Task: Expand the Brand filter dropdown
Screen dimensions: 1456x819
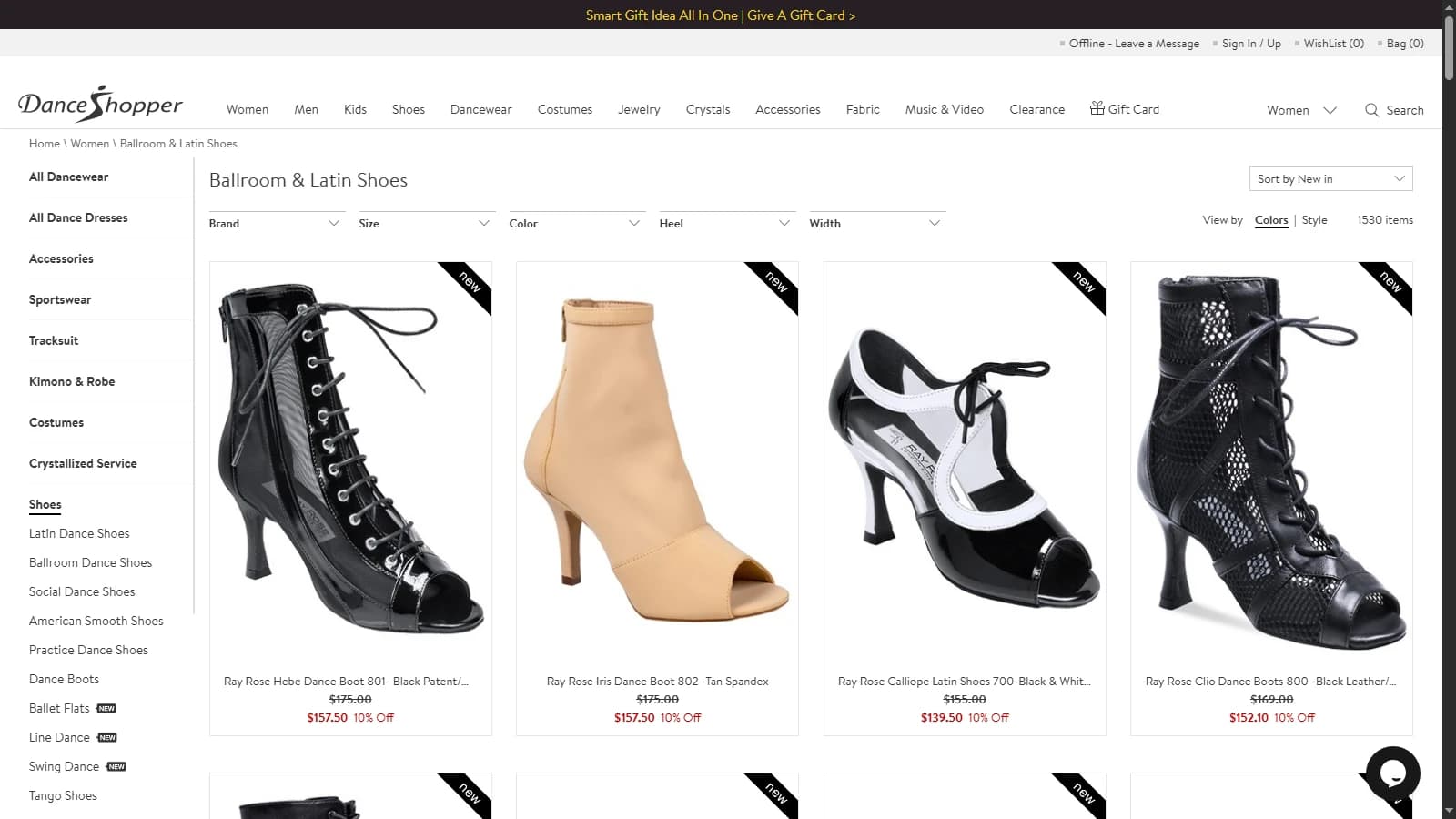Action: (275, 223)
